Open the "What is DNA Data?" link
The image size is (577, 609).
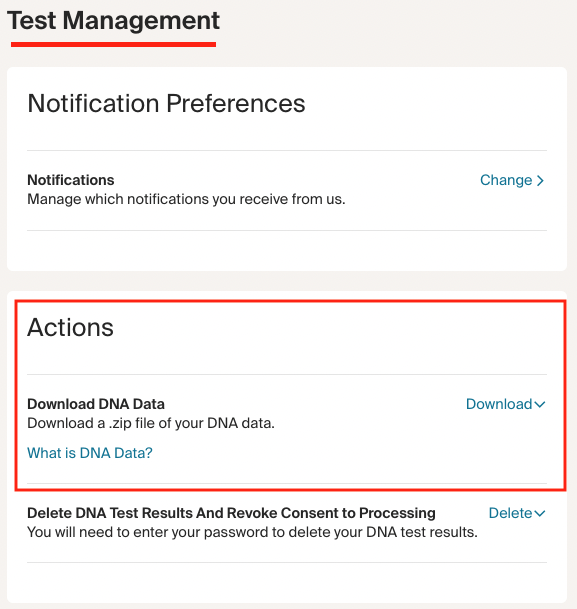pos(90,453)
